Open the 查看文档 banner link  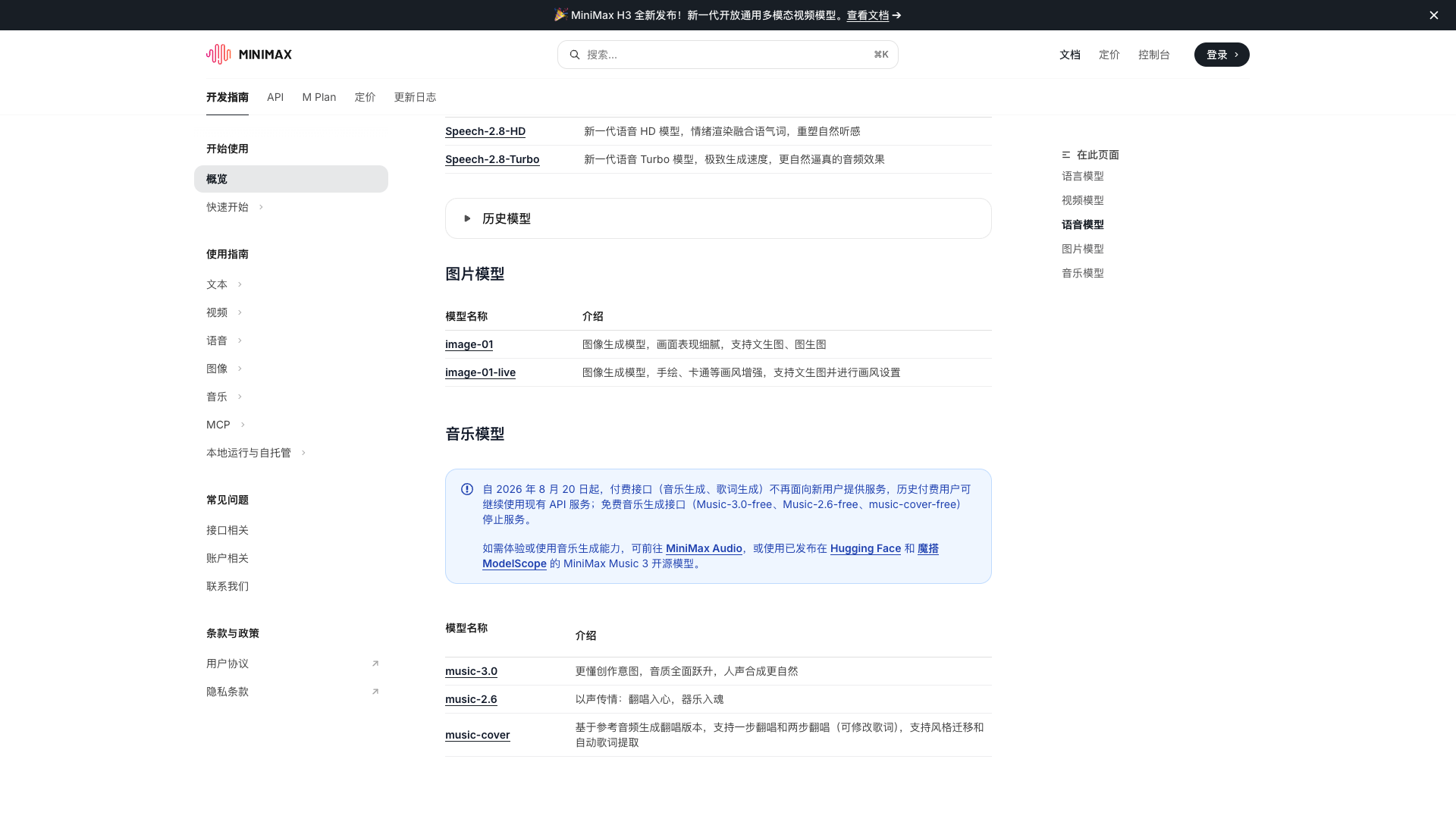click(x=868, y=15)
